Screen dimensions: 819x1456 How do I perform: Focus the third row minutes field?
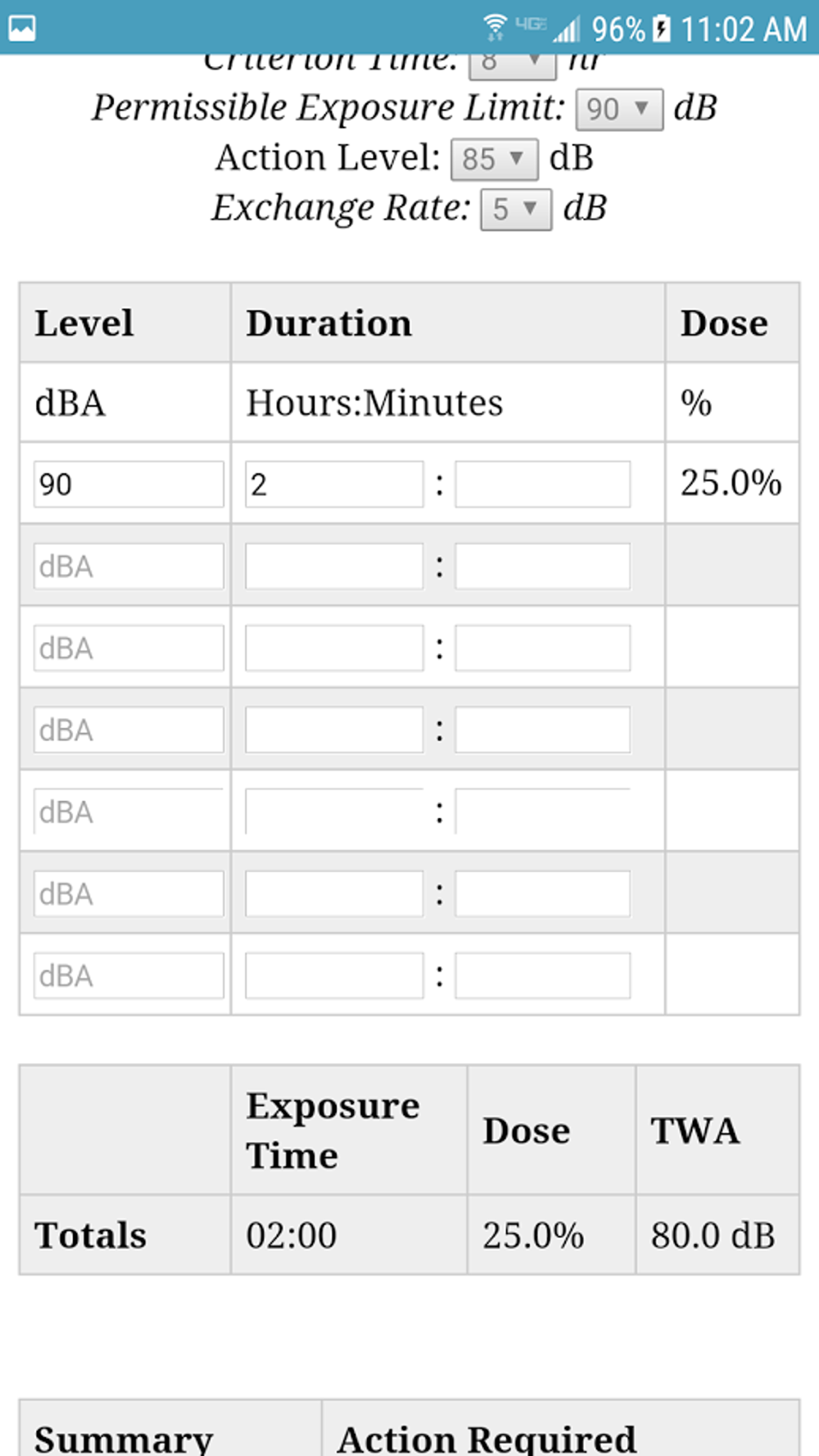pyautogui.click(x=542, y=648)
